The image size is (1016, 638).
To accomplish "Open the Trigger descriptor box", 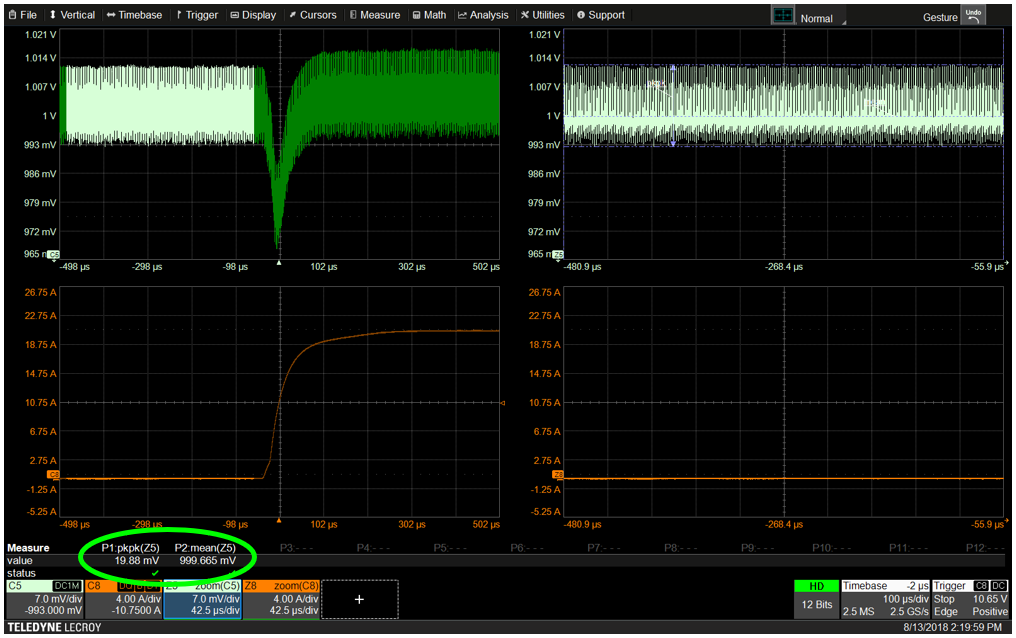I will [x=970, y=598].
